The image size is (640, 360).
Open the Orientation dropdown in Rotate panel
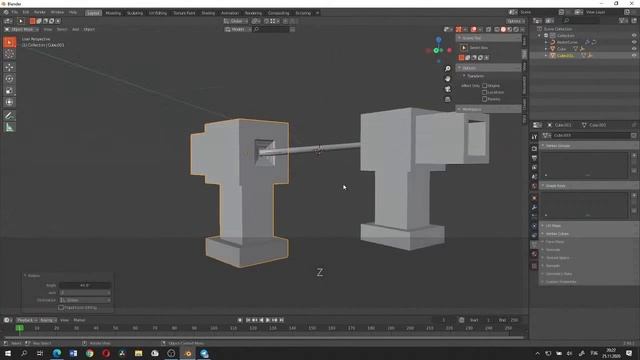[x=85, y=300]
